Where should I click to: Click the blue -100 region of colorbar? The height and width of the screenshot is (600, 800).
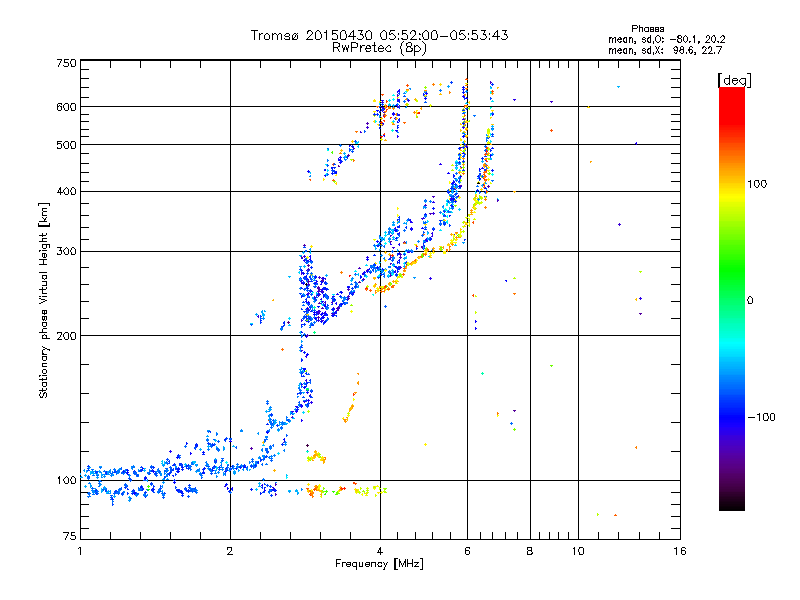(732, 417)
